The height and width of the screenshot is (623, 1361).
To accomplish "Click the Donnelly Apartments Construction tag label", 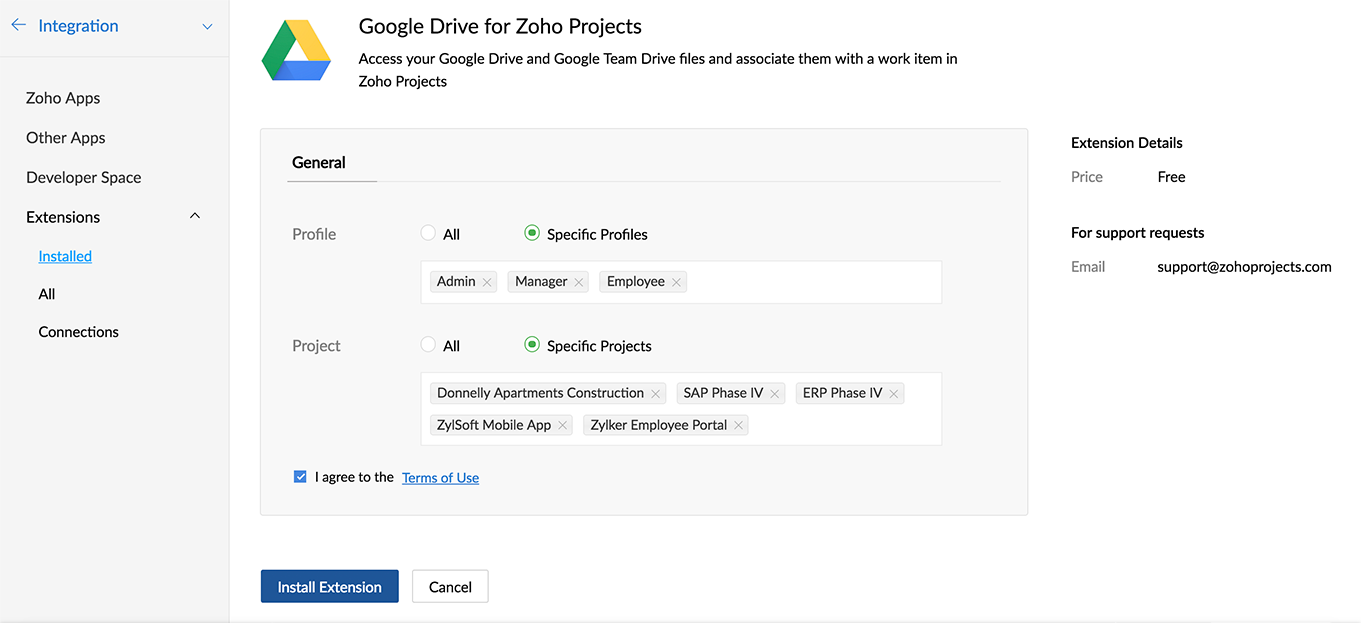I will [540, 393].
